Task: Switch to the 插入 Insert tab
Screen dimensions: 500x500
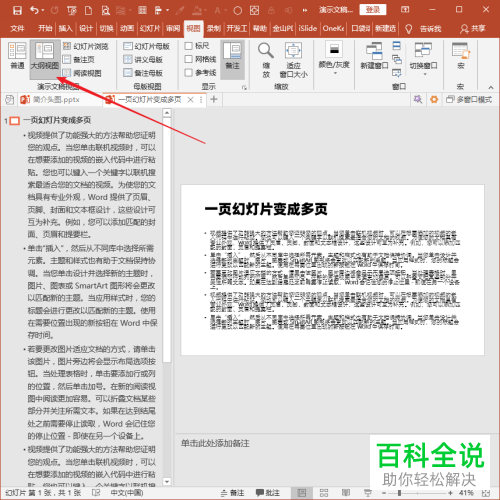Action: [66, 28]
